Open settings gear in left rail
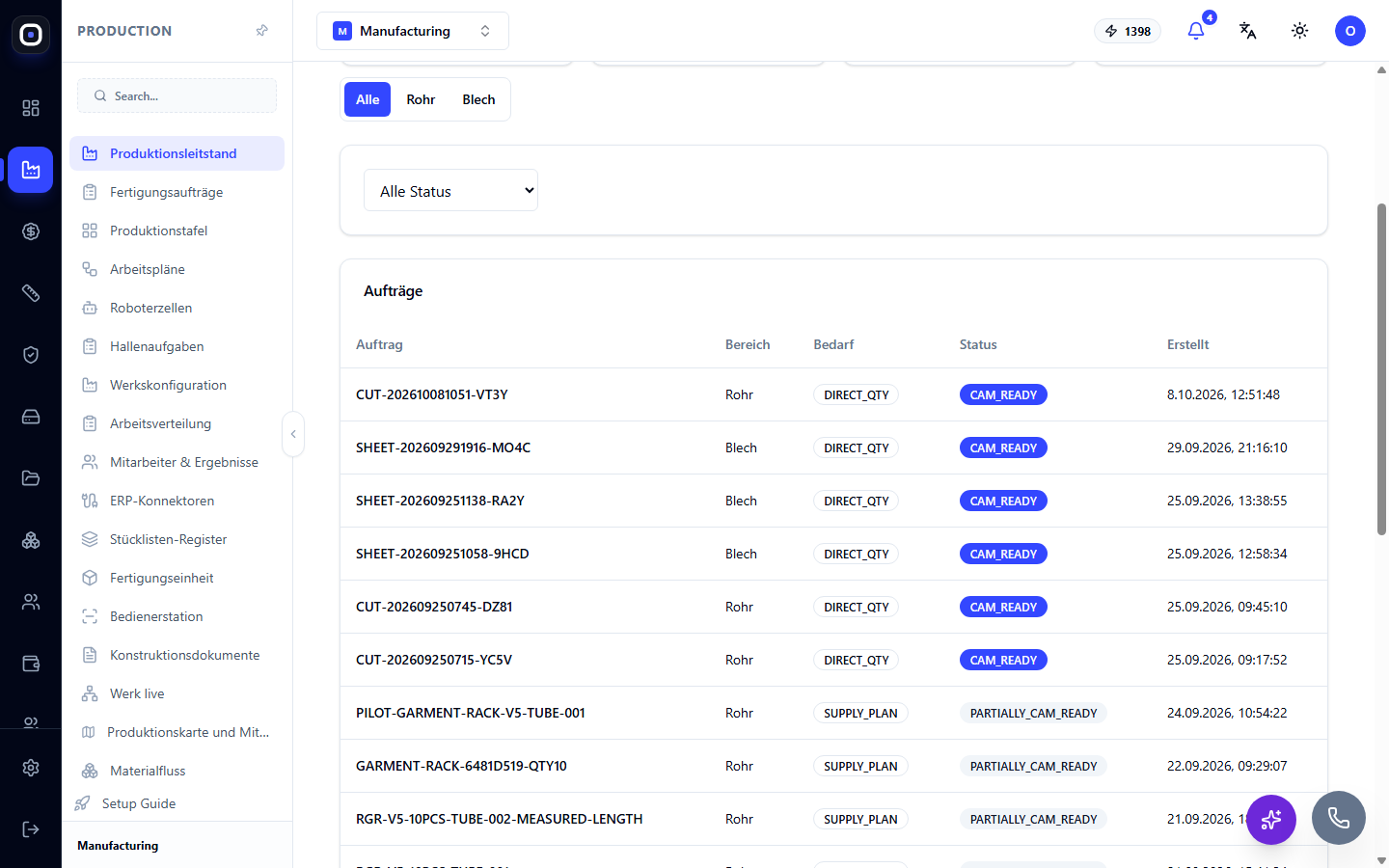 click(x=31, y=768)
